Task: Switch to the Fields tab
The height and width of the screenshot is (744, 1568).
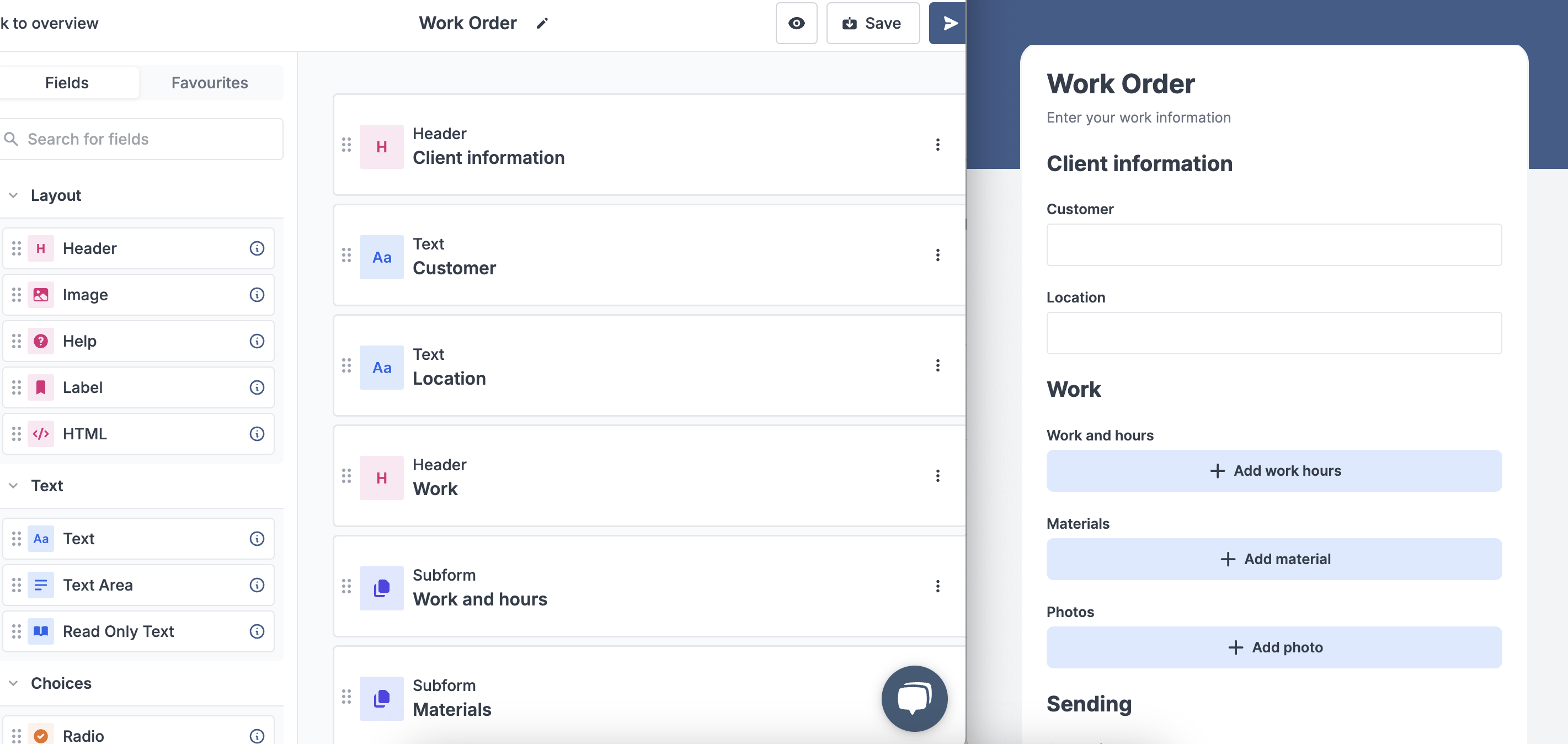Action: (67, 83)
